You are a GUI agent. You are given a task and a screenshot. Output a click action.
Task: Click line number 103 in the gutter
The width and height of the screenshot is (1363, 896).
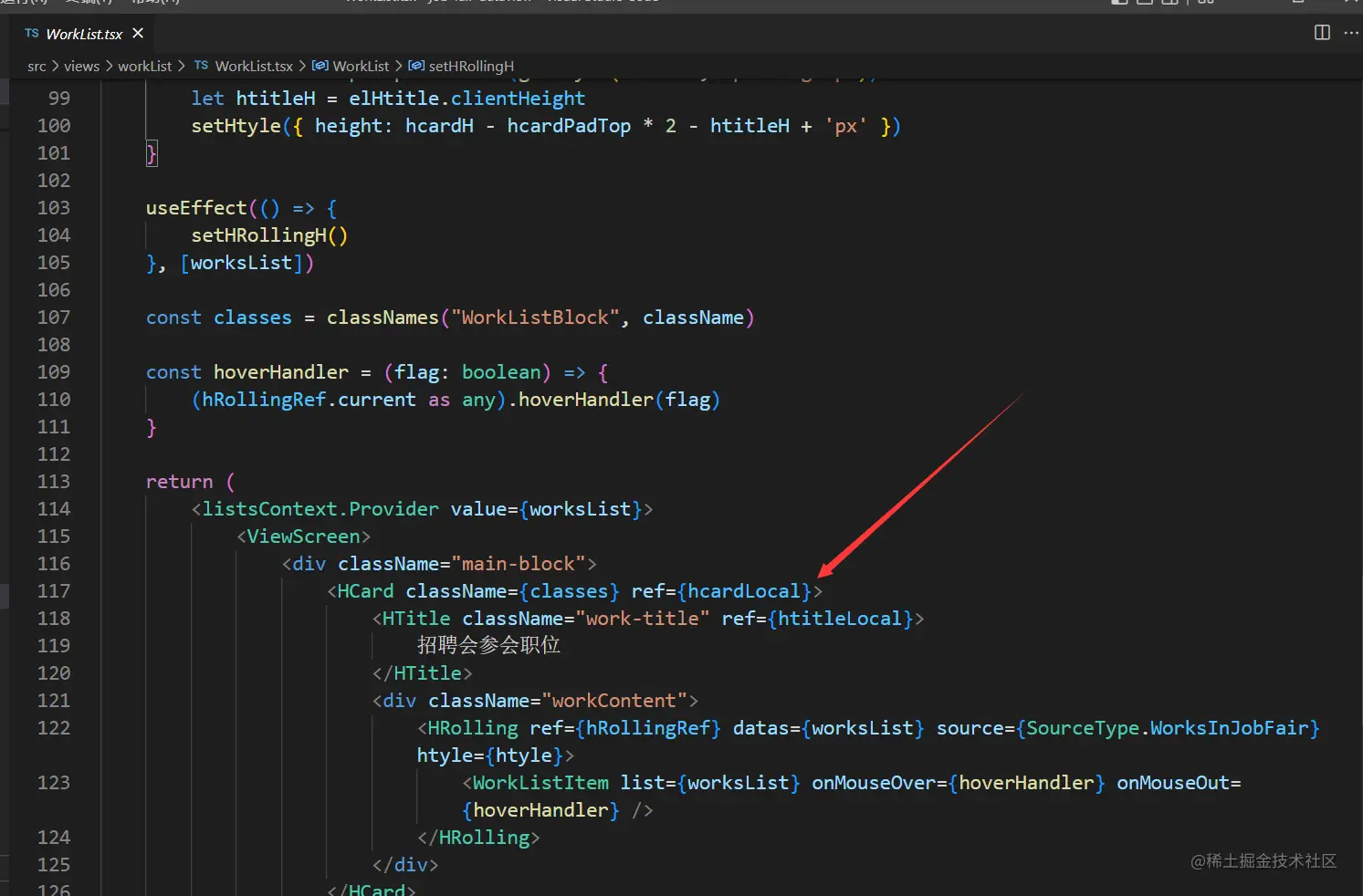coord(54,208)
